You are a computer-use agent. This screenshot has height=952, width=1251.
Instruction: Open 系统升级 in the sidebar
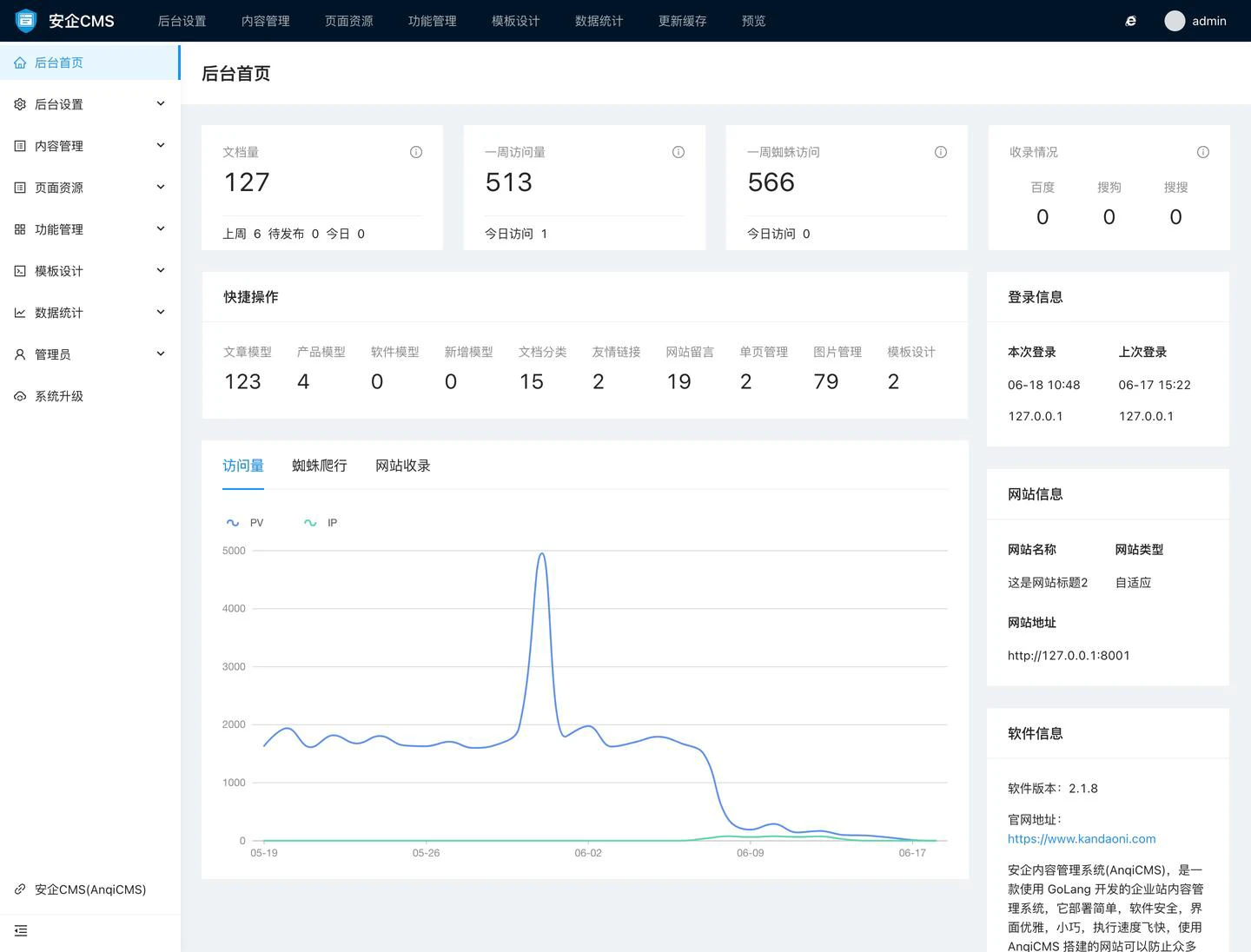(x=59, y=396)
